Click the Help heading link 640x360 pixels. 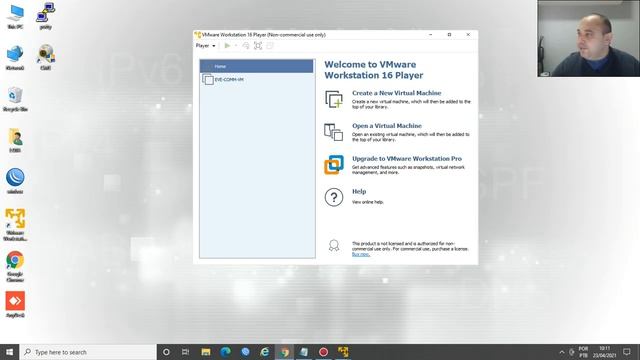coord(359,191)
